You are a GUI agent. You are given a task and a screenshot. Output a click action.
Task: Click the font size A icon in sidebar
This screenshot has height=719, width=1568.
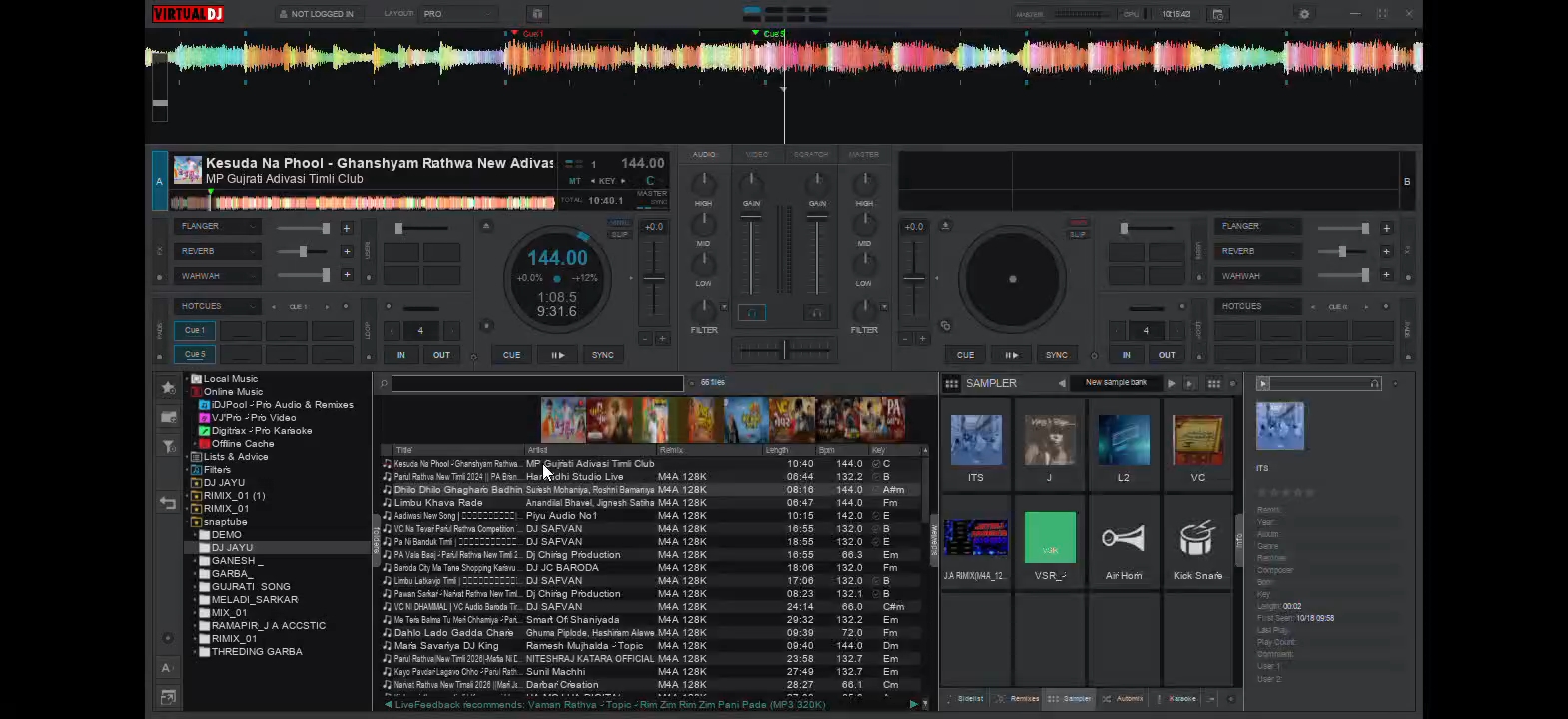(167, 667)
